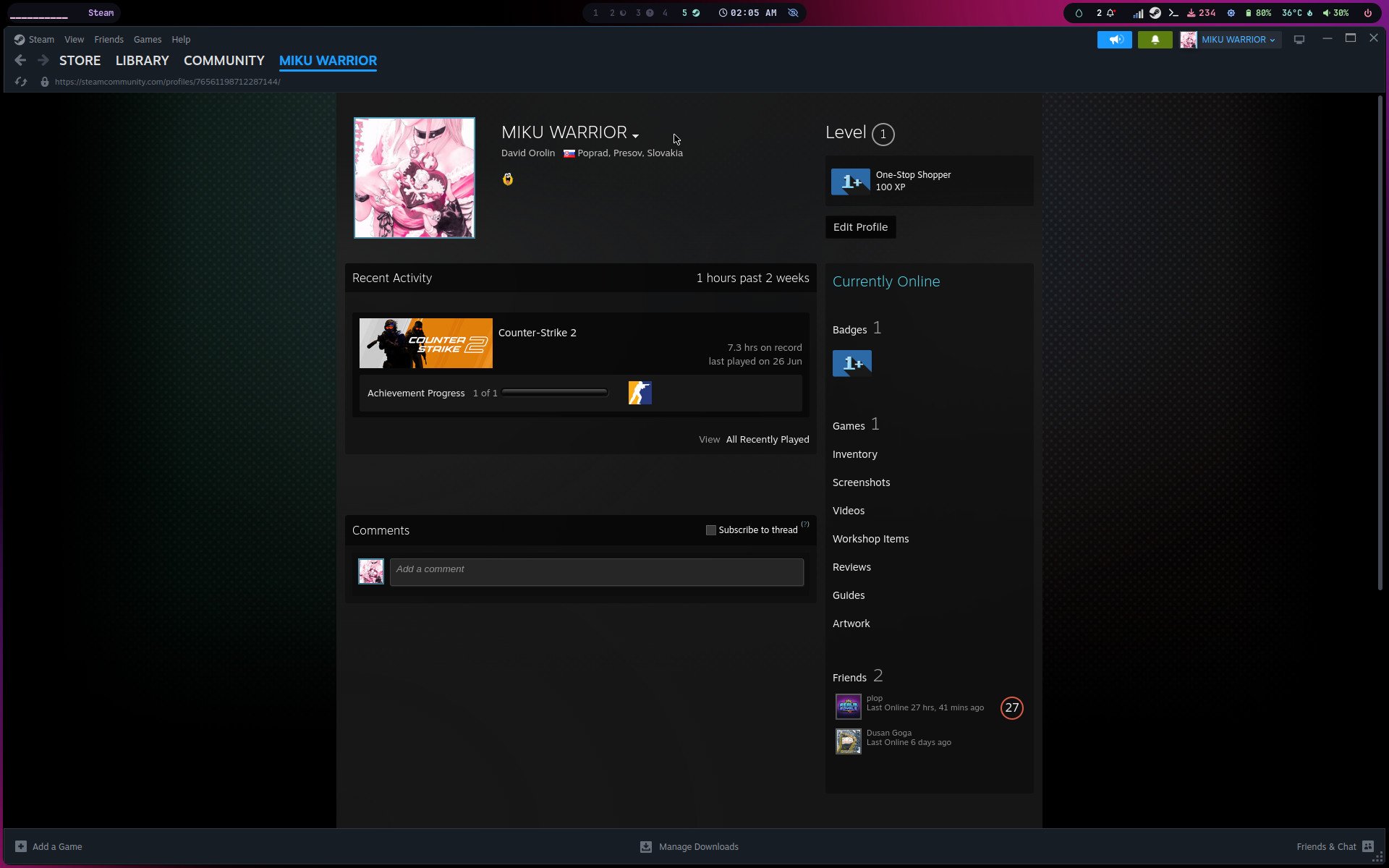Viewport: 1389px width, 868px height.
Task: Switch to Big Picture mode icon
Action: (x=1299, y=40)
